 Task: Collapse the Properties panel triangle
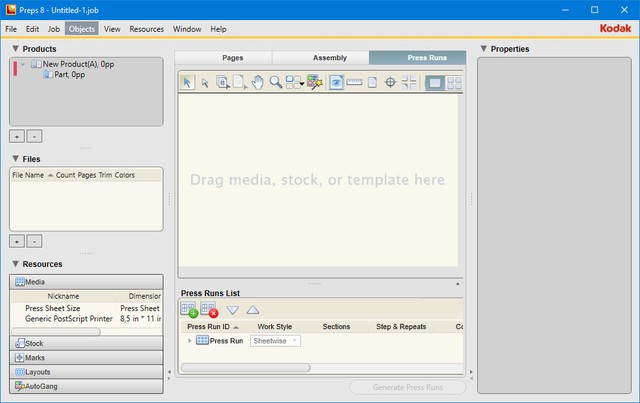484,49
